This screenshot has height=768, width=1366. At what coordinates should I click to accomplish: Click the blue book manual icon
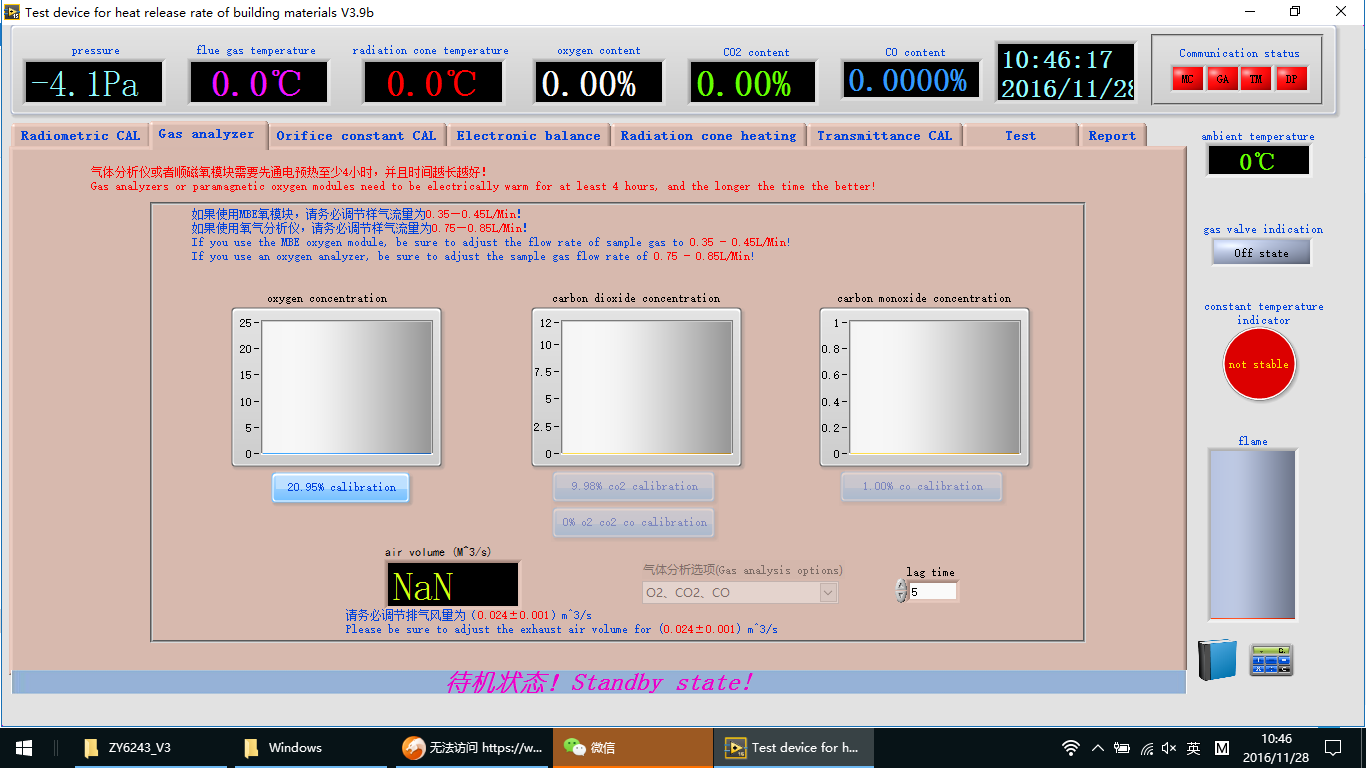pyautogui.click(x=1217, y=660)
